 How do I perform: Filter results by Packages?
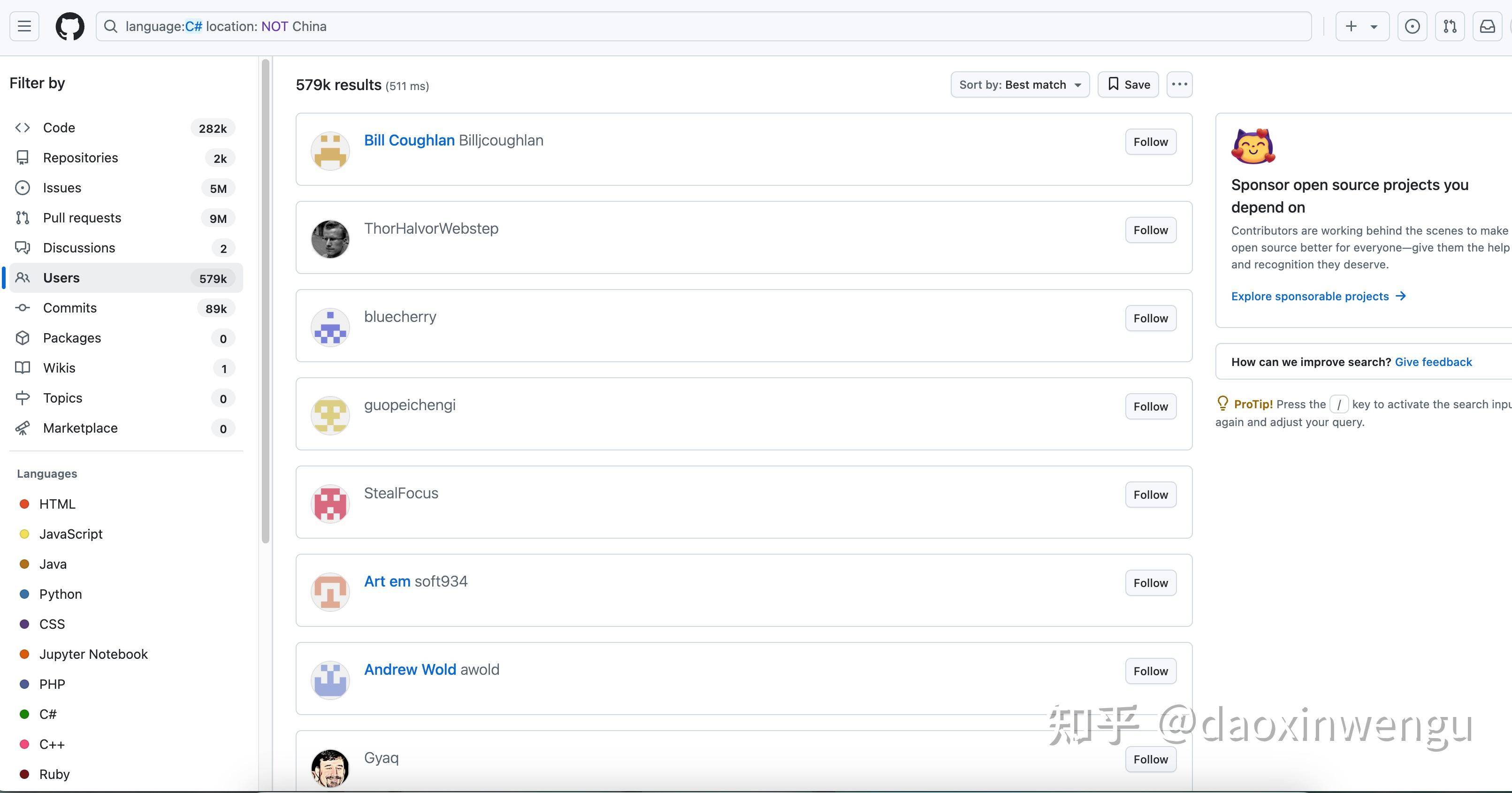coord(126,338)
